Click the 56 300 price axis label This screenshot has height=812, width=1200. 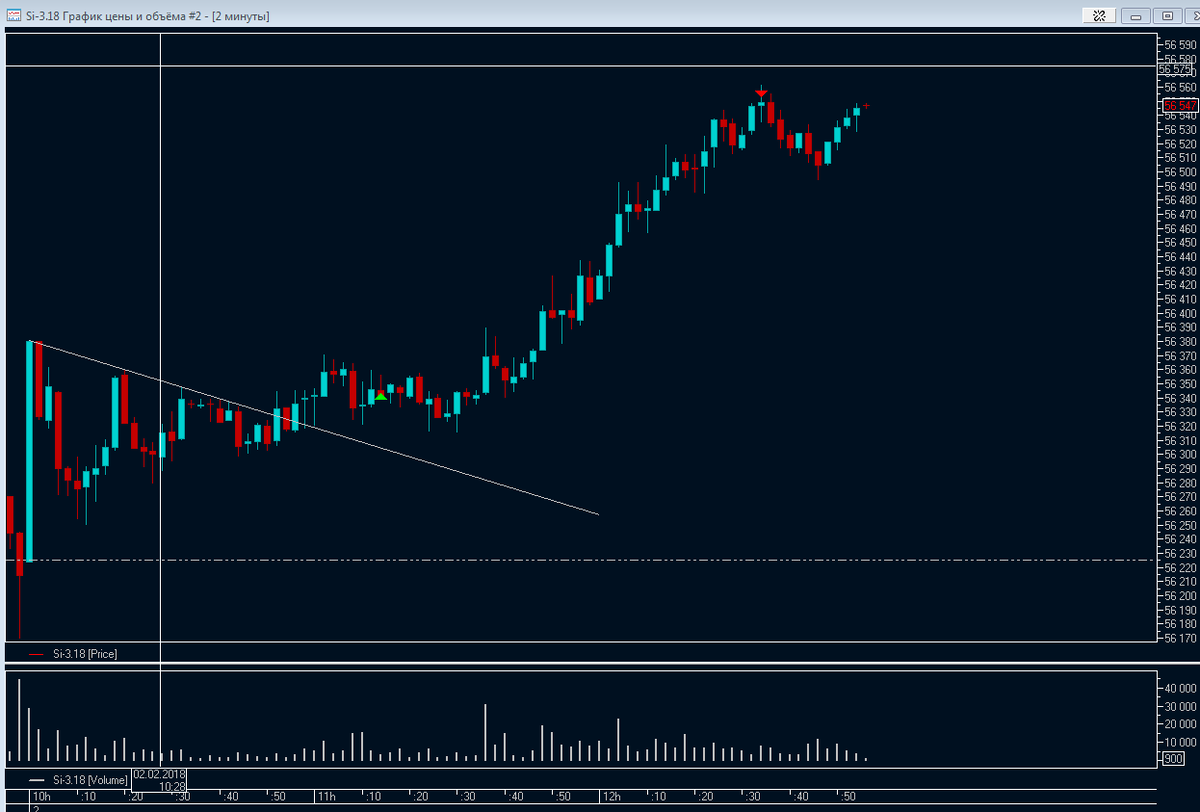coord(1178,454)
